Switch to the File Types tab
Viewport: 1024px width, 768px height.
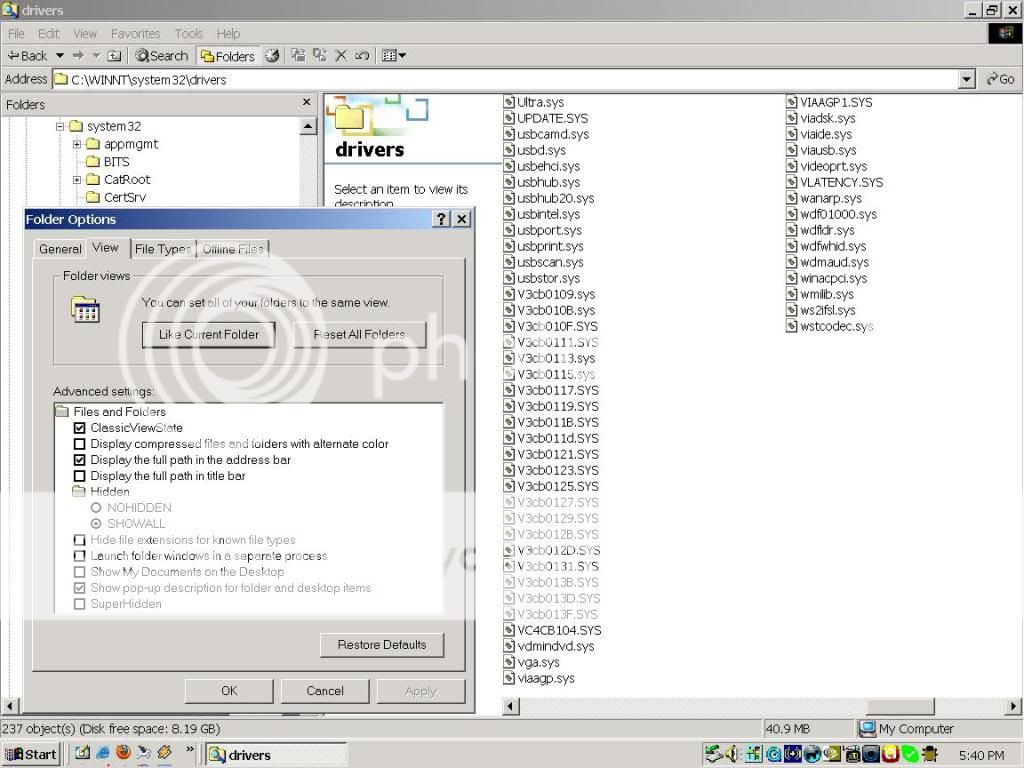click(162, 249)
